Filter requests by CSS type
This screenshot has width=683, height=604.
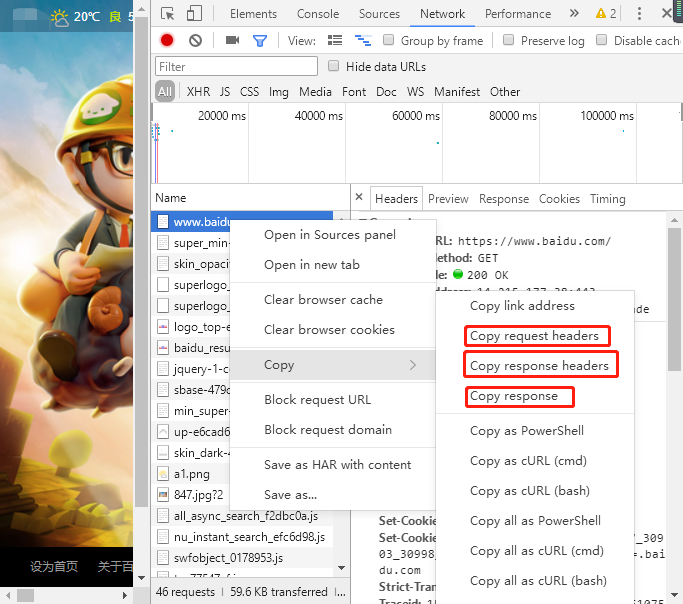coord(249,92)
